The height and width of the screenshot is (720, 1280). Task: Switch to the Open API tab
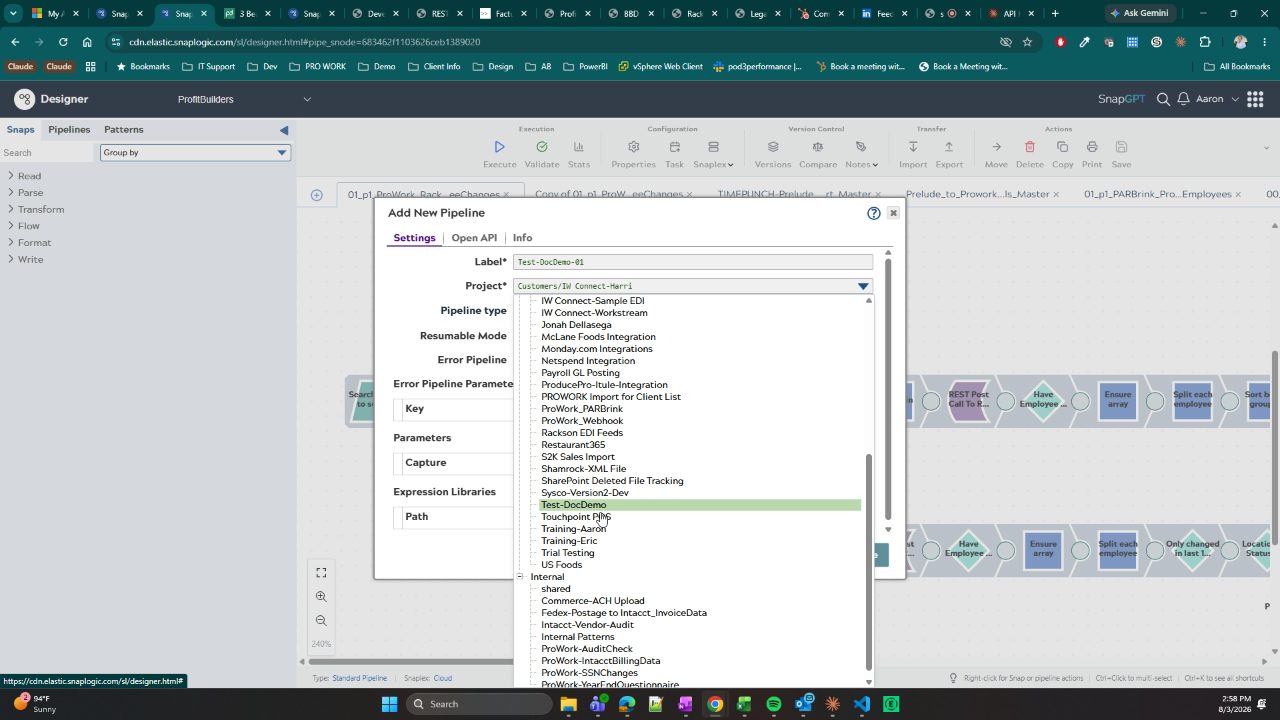point(474,238)
